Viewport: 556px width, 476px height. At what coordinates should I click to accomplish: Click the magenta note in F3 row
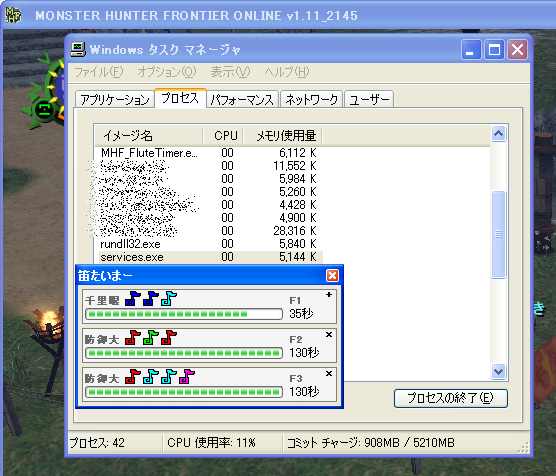[x=187, y=377]
